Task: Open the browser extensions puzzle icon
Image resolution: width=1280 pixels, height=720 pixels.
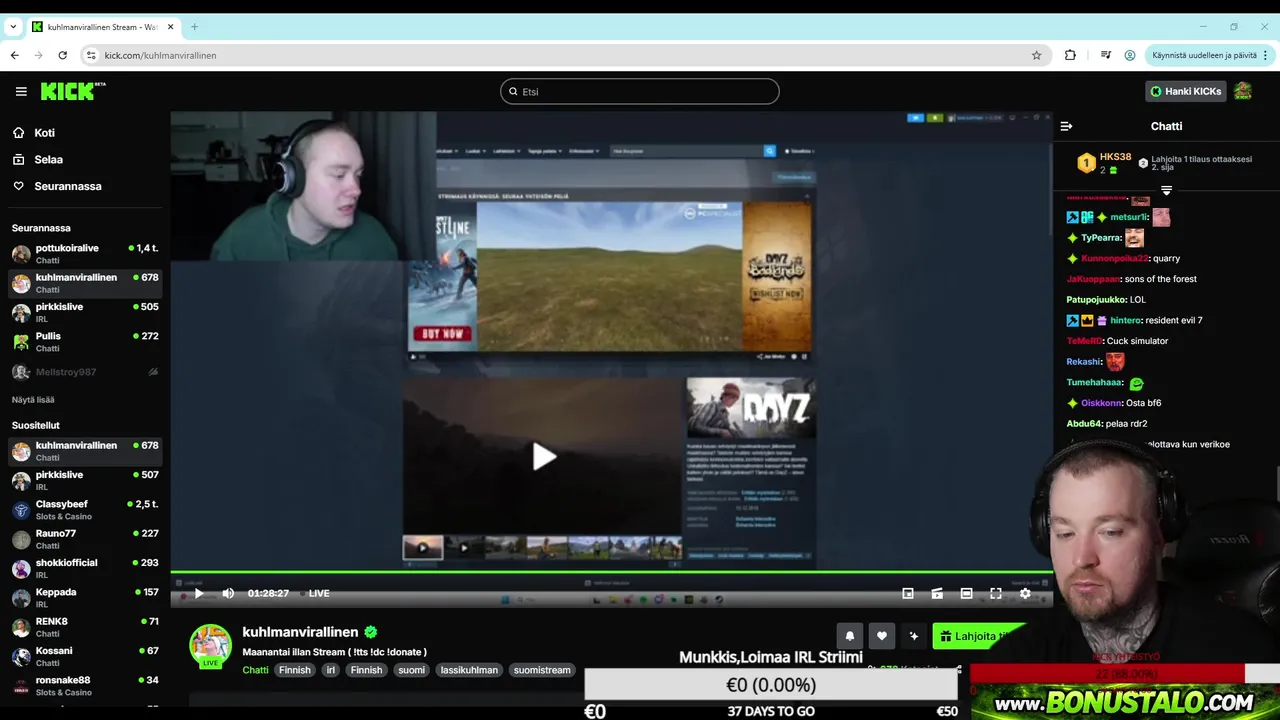Action: [1070, 55]
